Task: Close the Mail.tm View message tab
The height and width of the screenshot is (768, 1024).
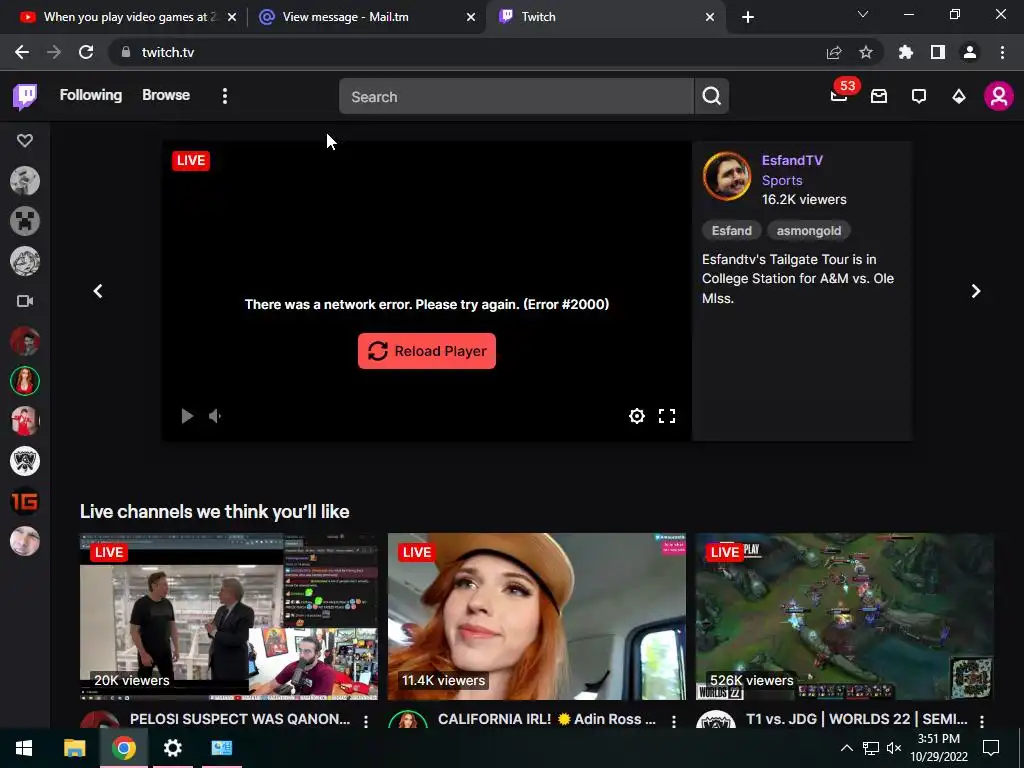Action: point(471,18)
